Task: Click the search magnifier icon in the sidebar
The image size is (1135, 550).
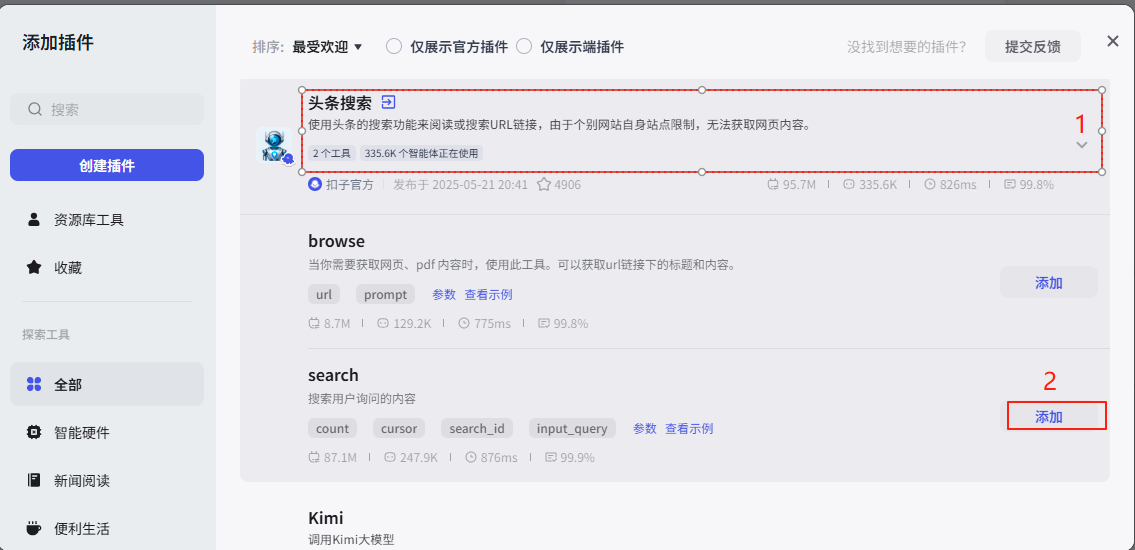Action: (x=34, y=109)
